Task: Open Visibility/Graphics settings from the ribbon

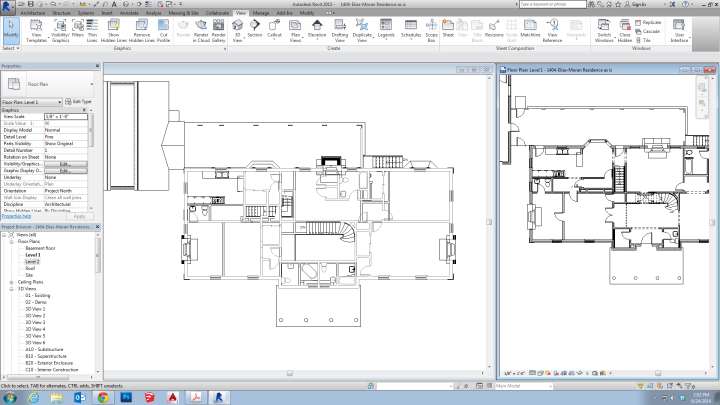Action: [x=60, y=29]
